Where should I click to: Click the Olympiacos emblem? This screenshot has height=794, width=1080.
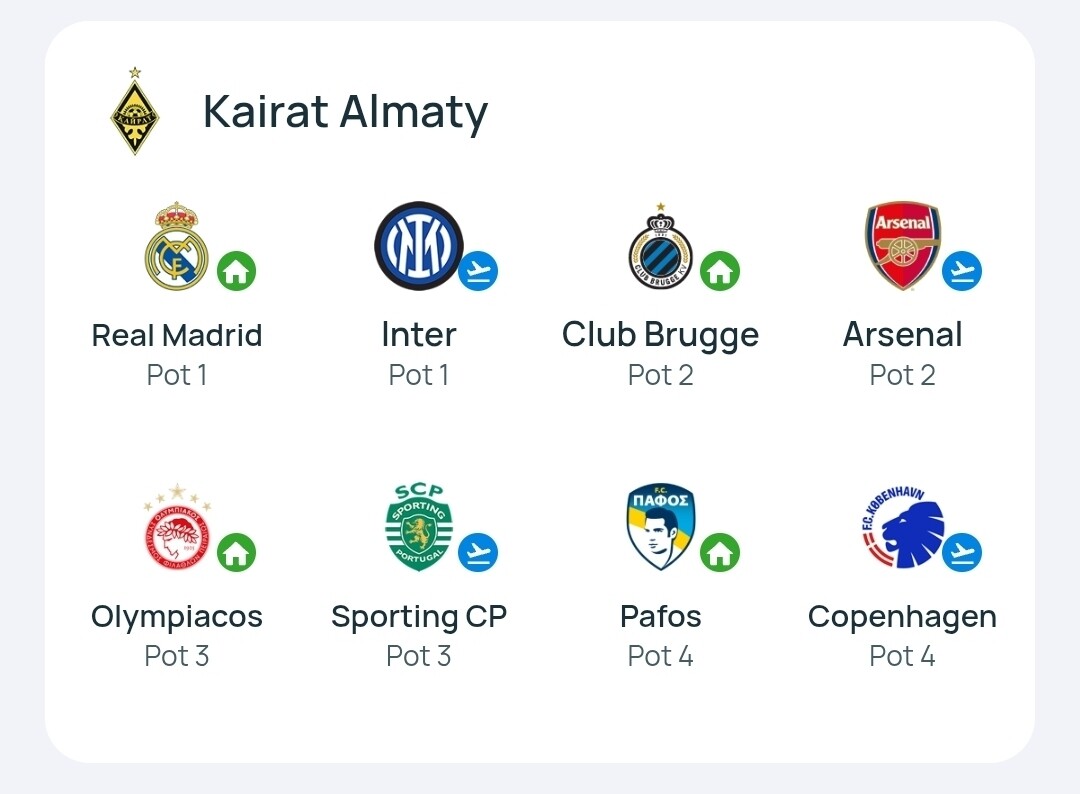pyautogui.click(x=177, y=527)
